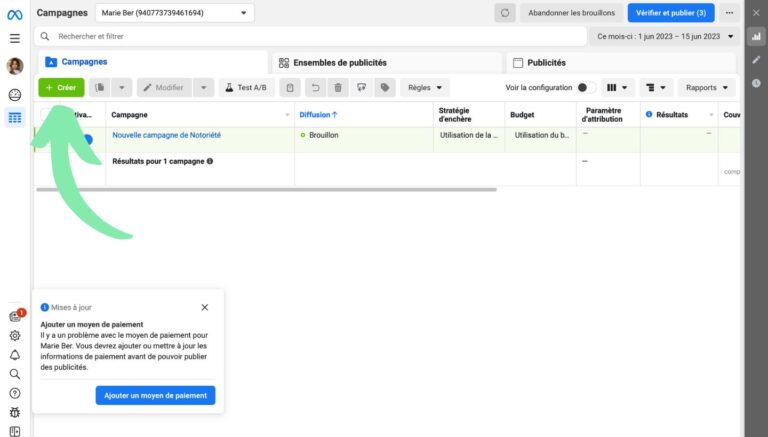The height and width of the screenshot is (437, 768).
Task: Open the hamburger menu in left sidebar
Action: click(15, 38)
